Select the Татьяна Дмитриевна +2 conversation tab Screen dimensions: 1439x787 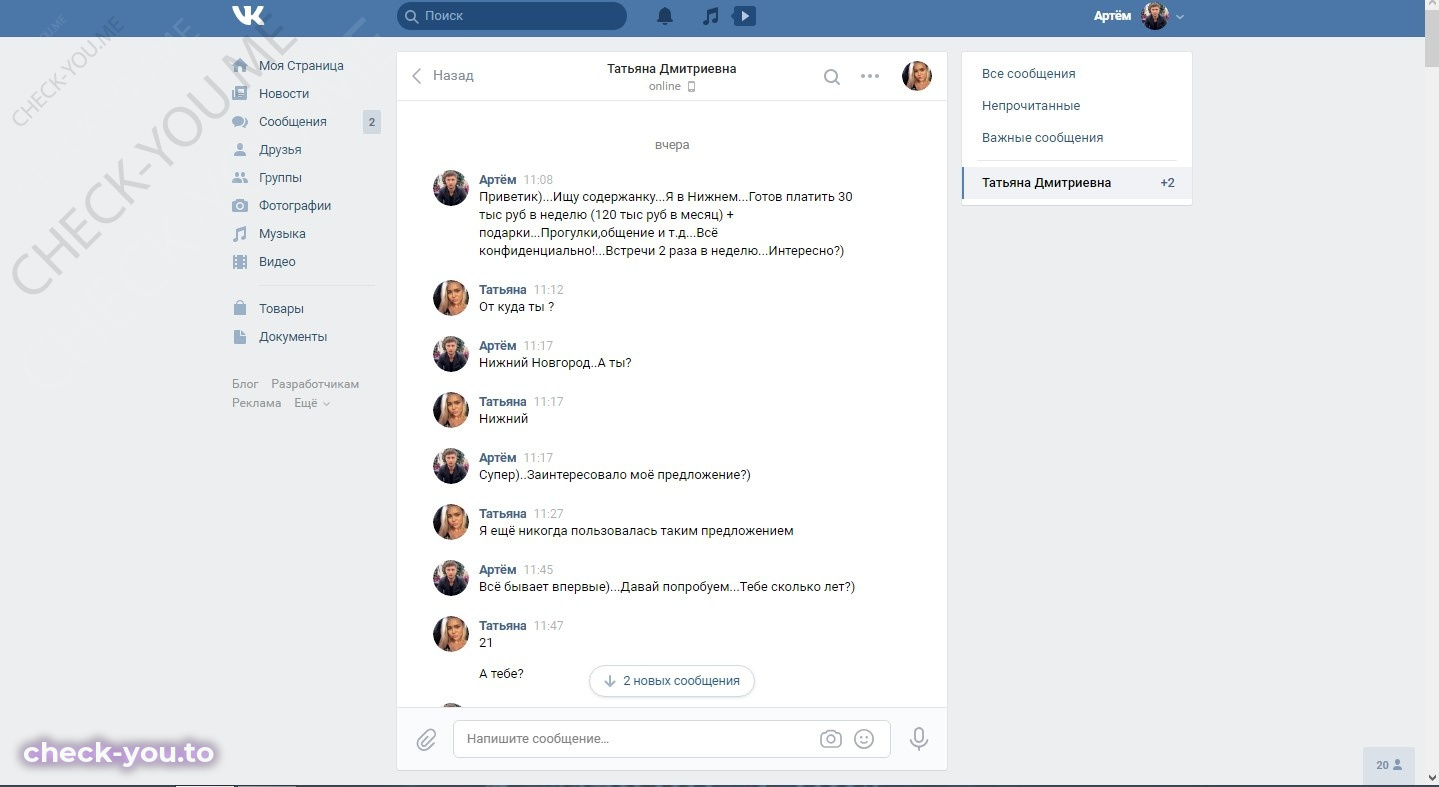[x=1077, y=183]
